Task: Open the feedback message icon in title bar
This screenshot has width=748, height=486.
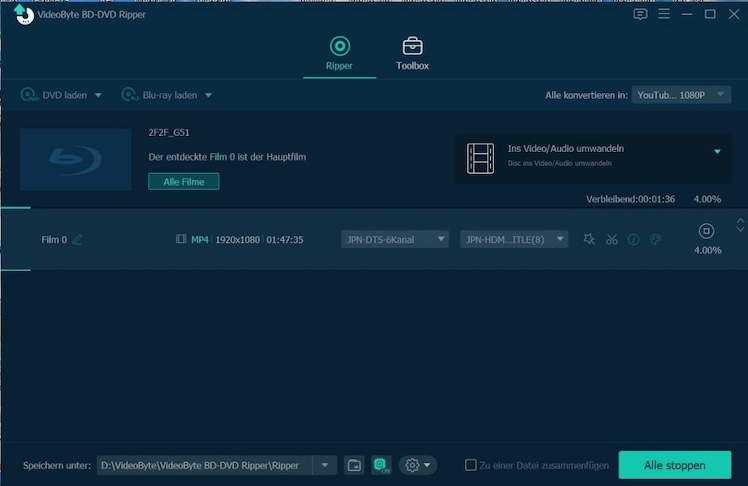Action: pyautogui.click(x=640, y=14)
